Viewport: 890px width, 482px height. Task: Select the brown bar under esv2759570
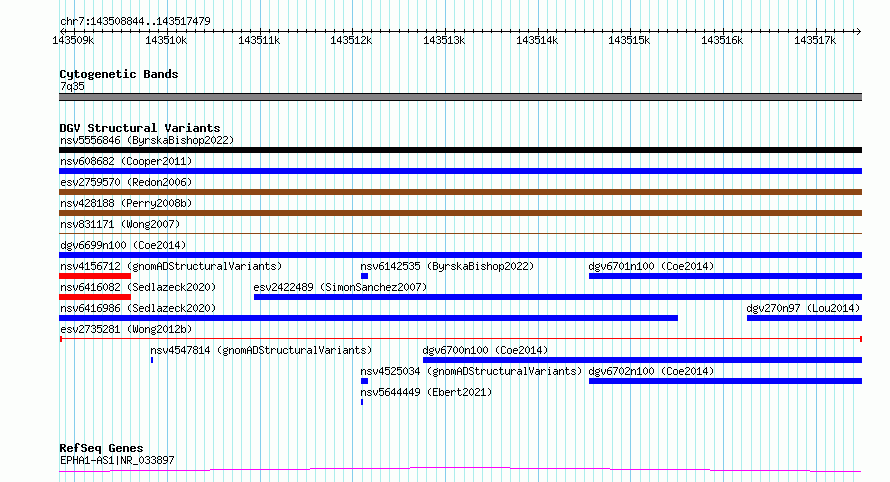tap(460, 192)
